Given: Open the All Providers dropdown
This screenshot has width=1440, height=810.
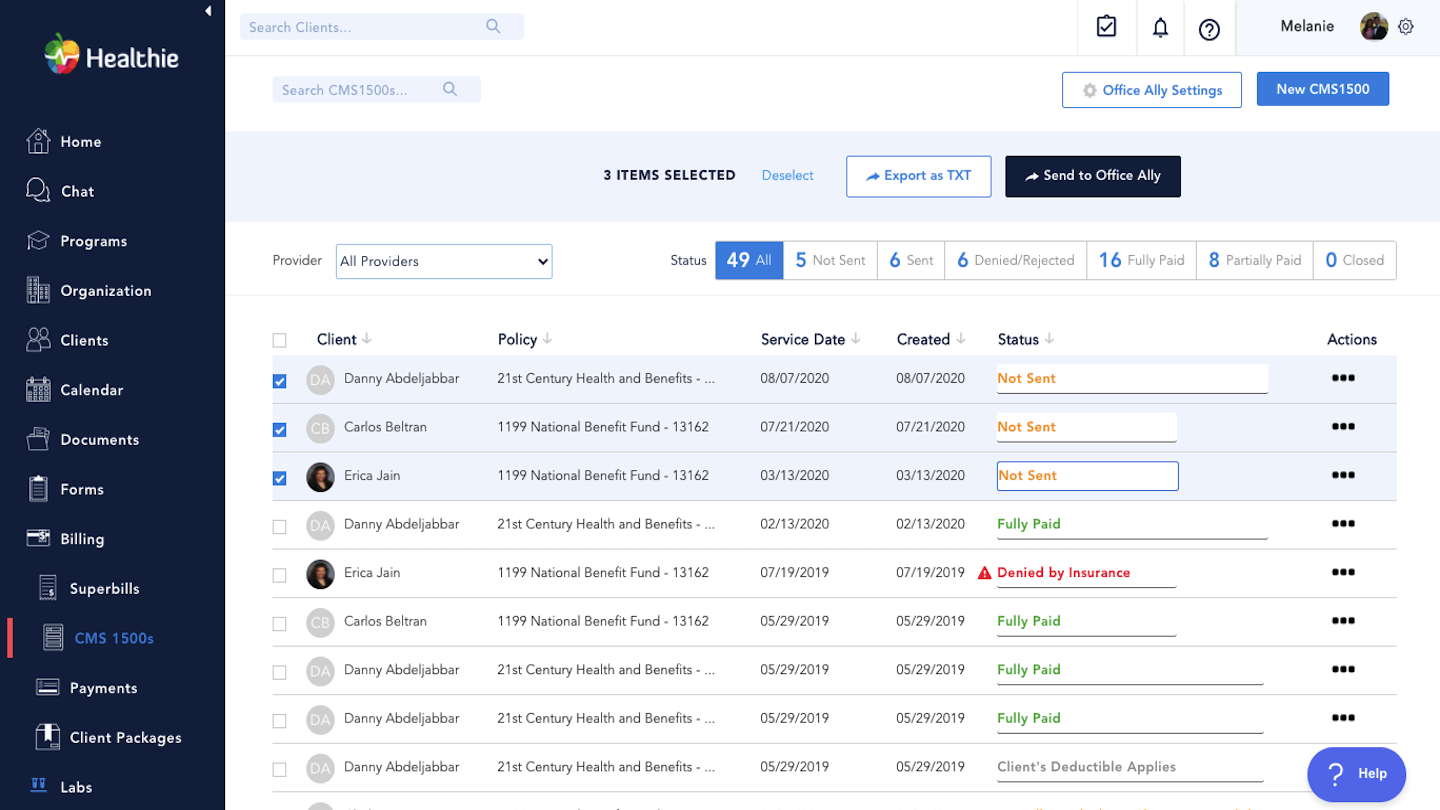Looking at the screenshot, I should pyautogui.click(x=444, y=261).
